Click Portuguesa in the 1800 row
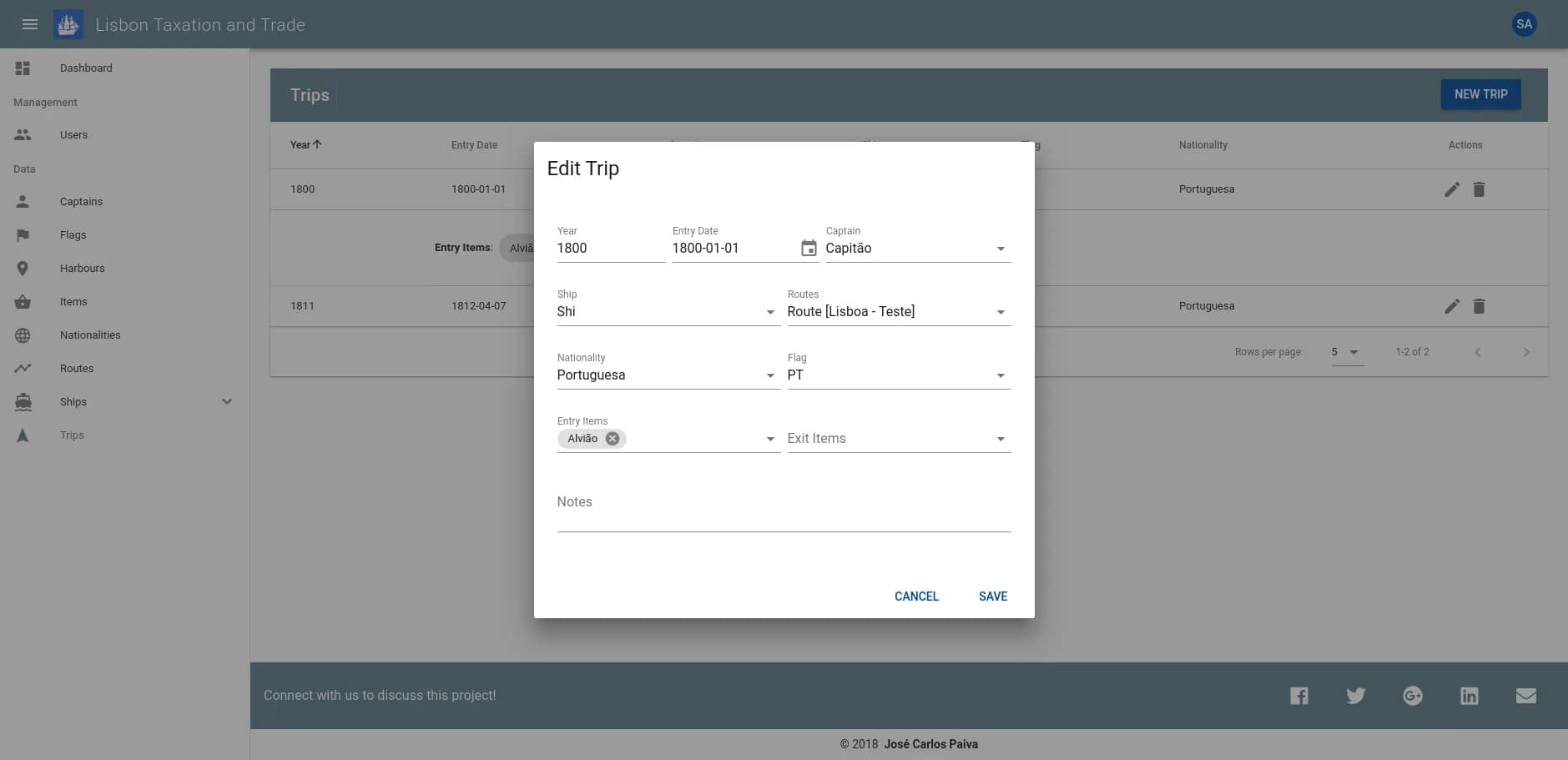 [1206, 189]
